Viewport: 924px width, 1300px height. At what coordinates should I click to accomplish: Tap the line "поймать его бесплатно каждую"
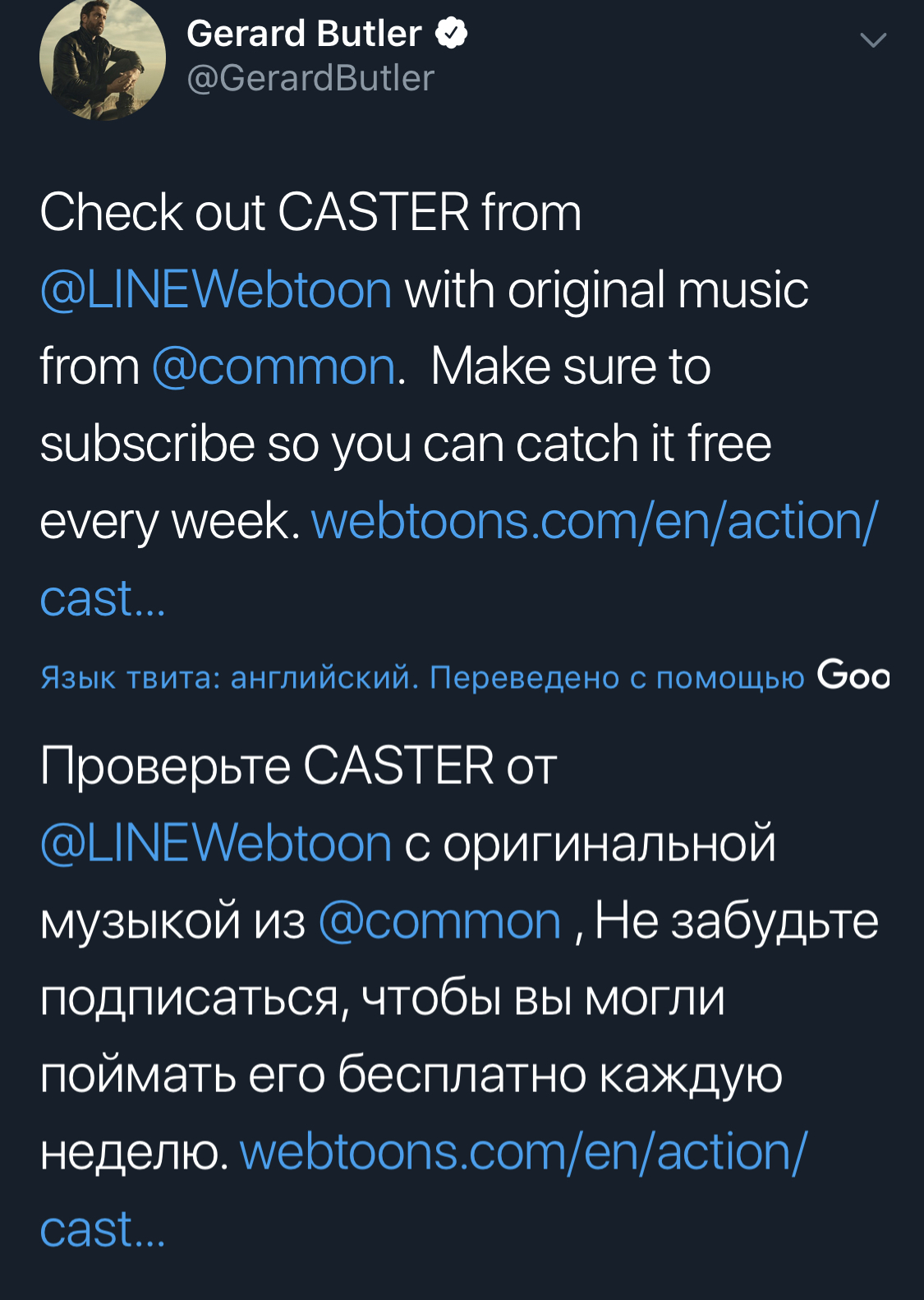click(411, 1075)
